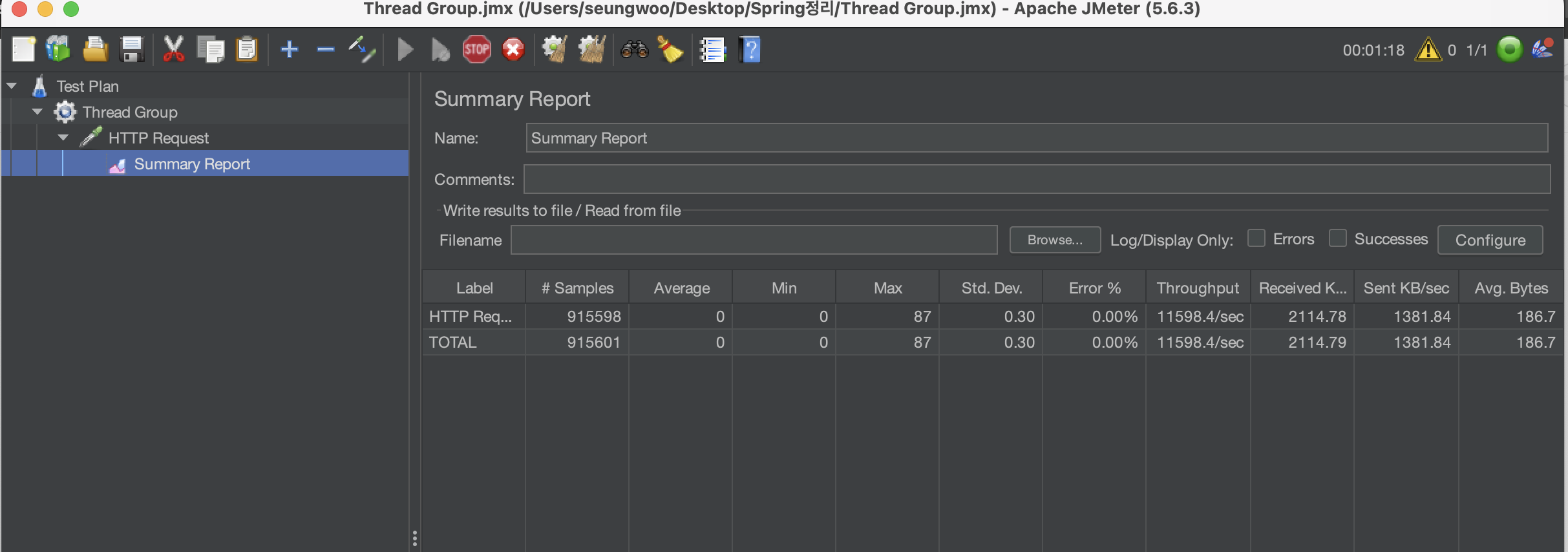
Task: Collapse all tree nodes with minus icon
Action: (x=326, y=49)
